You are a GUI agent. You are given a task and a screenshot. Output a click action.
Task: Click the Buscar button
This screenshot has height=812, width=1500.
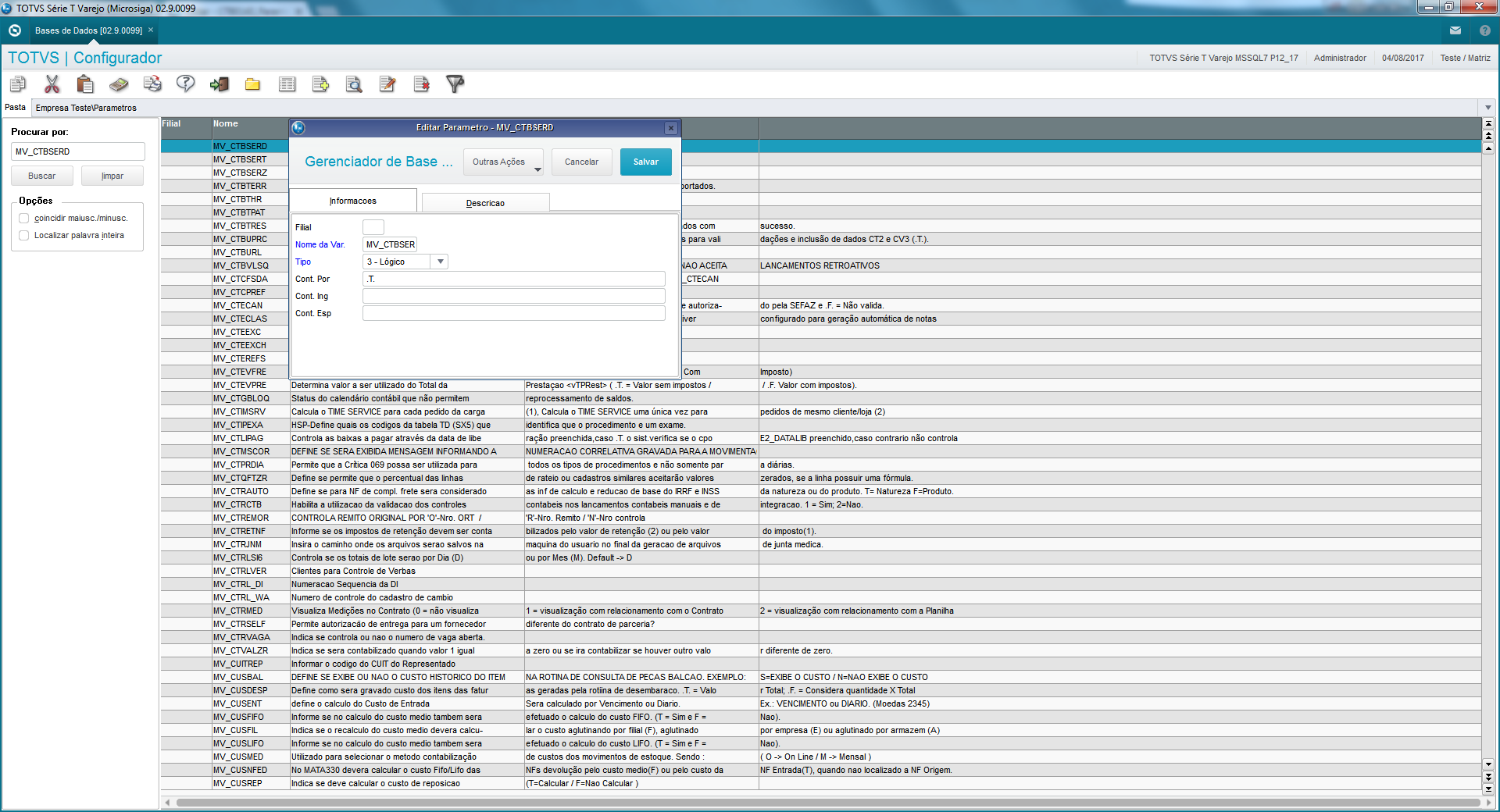(x=42, y=176)
